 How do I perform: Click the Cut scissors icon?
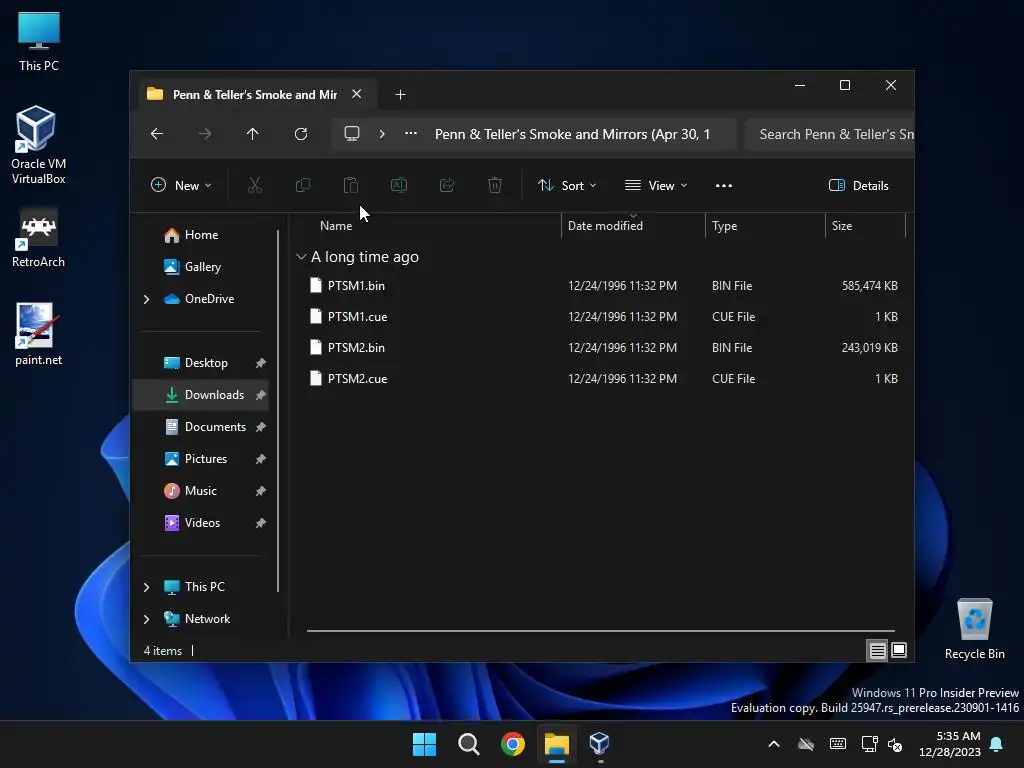pyautogui.click(x=255, y=185)
